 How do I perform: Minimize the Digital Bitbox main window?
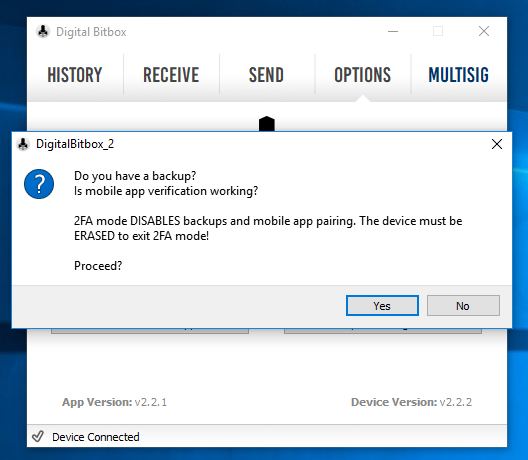point(393,31)
